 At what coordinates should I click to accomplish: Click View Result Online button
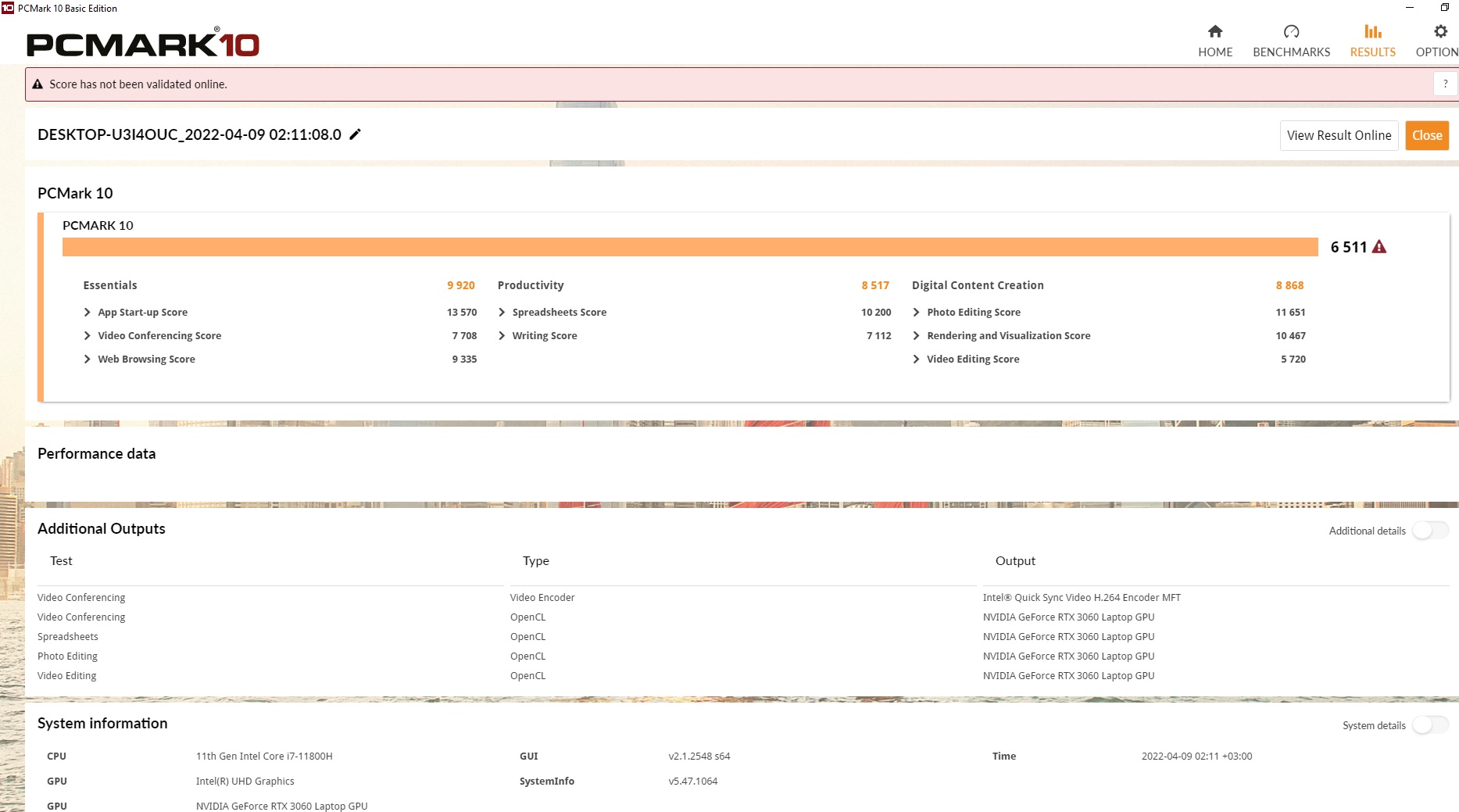(1339, 135)
